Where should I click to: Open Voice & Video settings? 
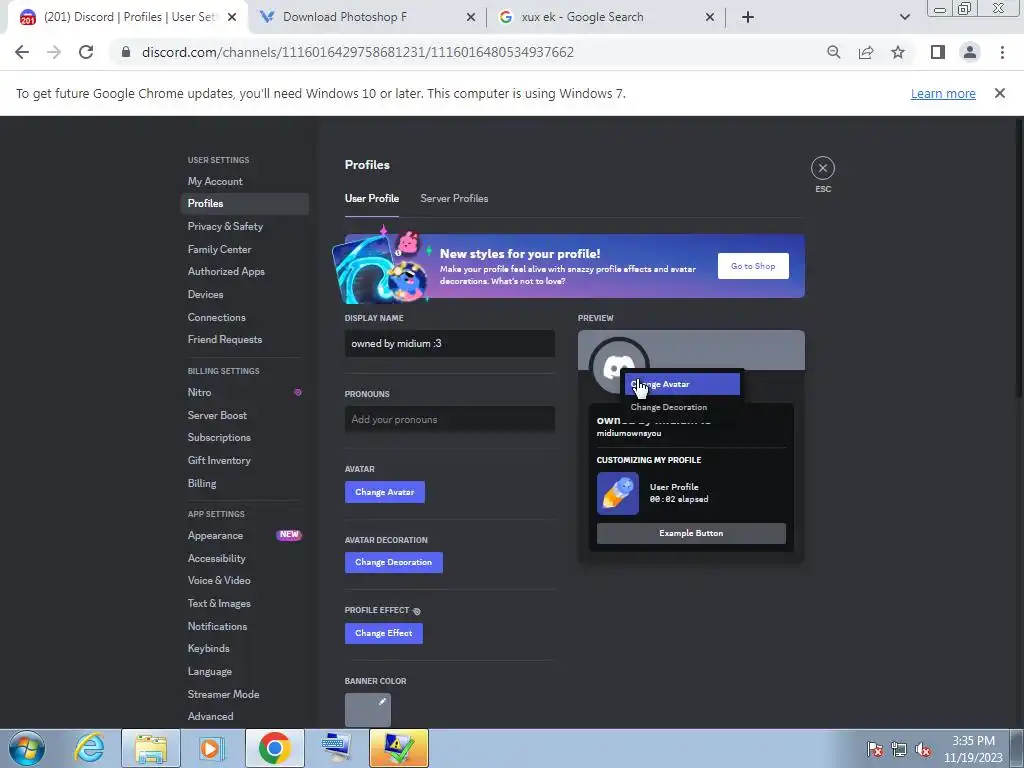click(x=244, y=581)
